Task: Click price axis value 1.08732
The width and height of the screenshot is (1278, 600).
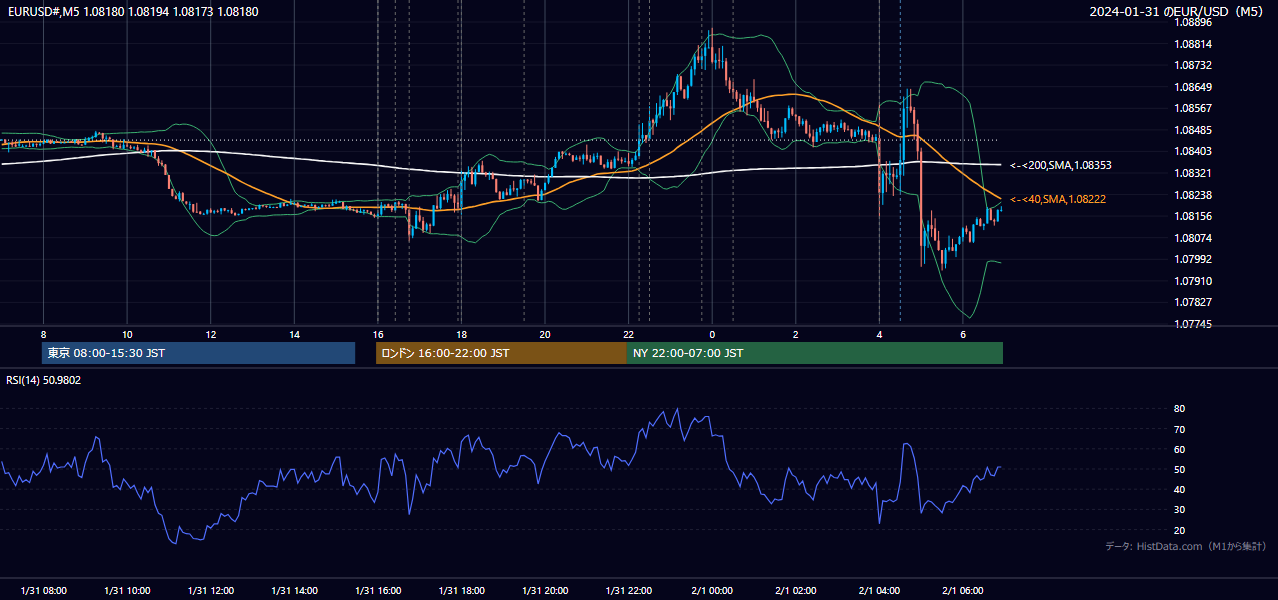Action: (1193, 65)
